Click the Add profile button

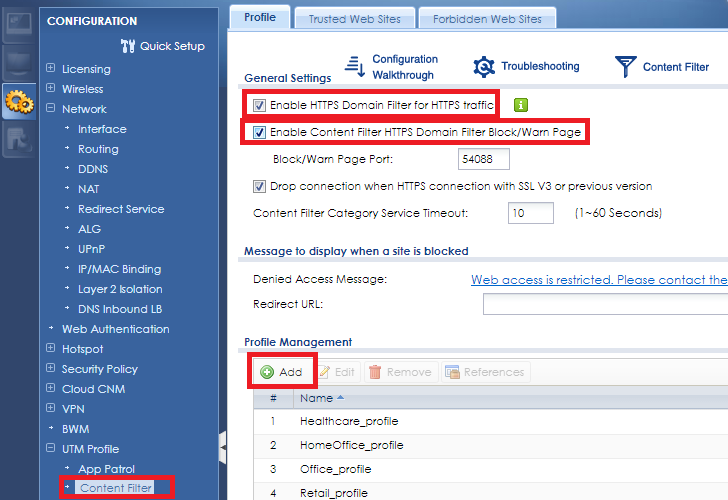coord(281,372)
